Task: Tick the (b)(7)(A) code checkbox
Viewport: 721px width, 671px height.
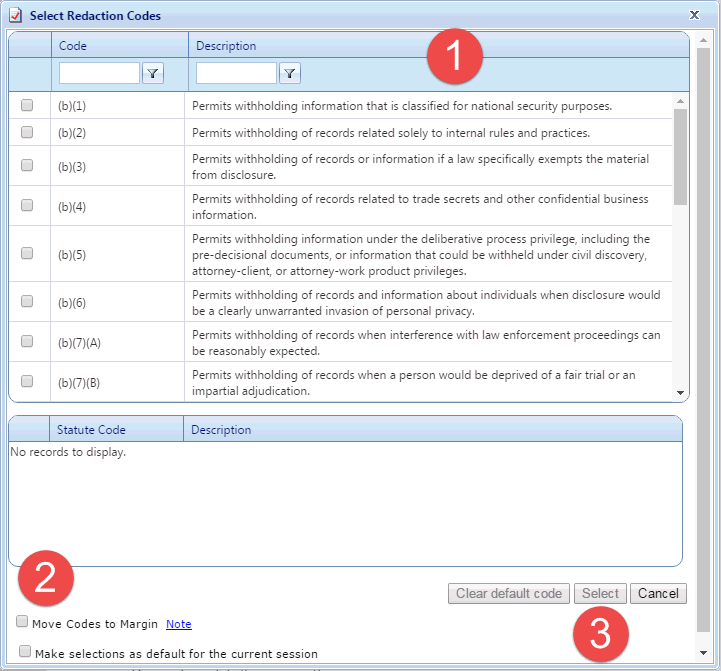Action: pos(27,341)
